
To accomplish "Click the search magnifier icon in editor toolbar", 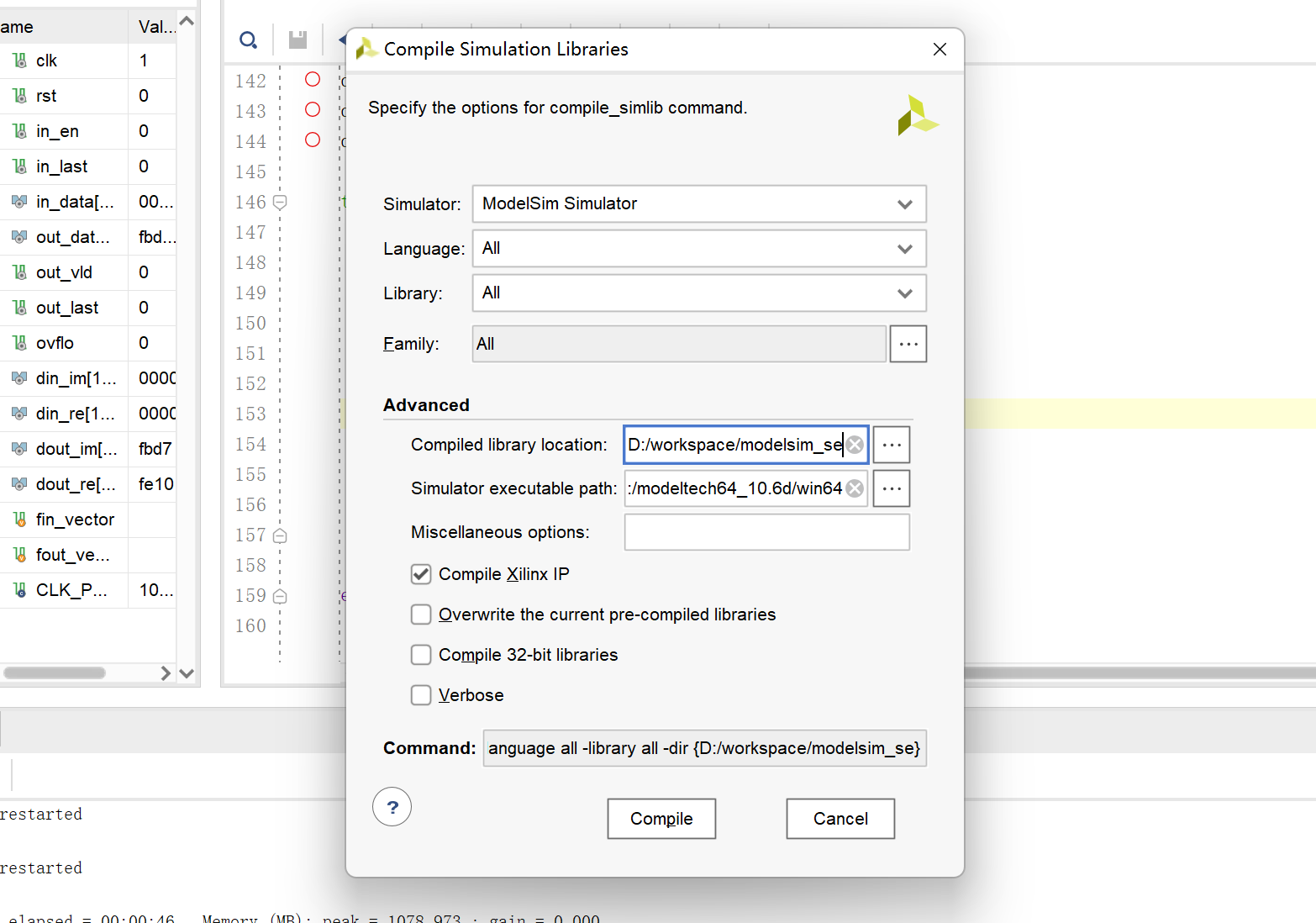I will coord(249,40).
